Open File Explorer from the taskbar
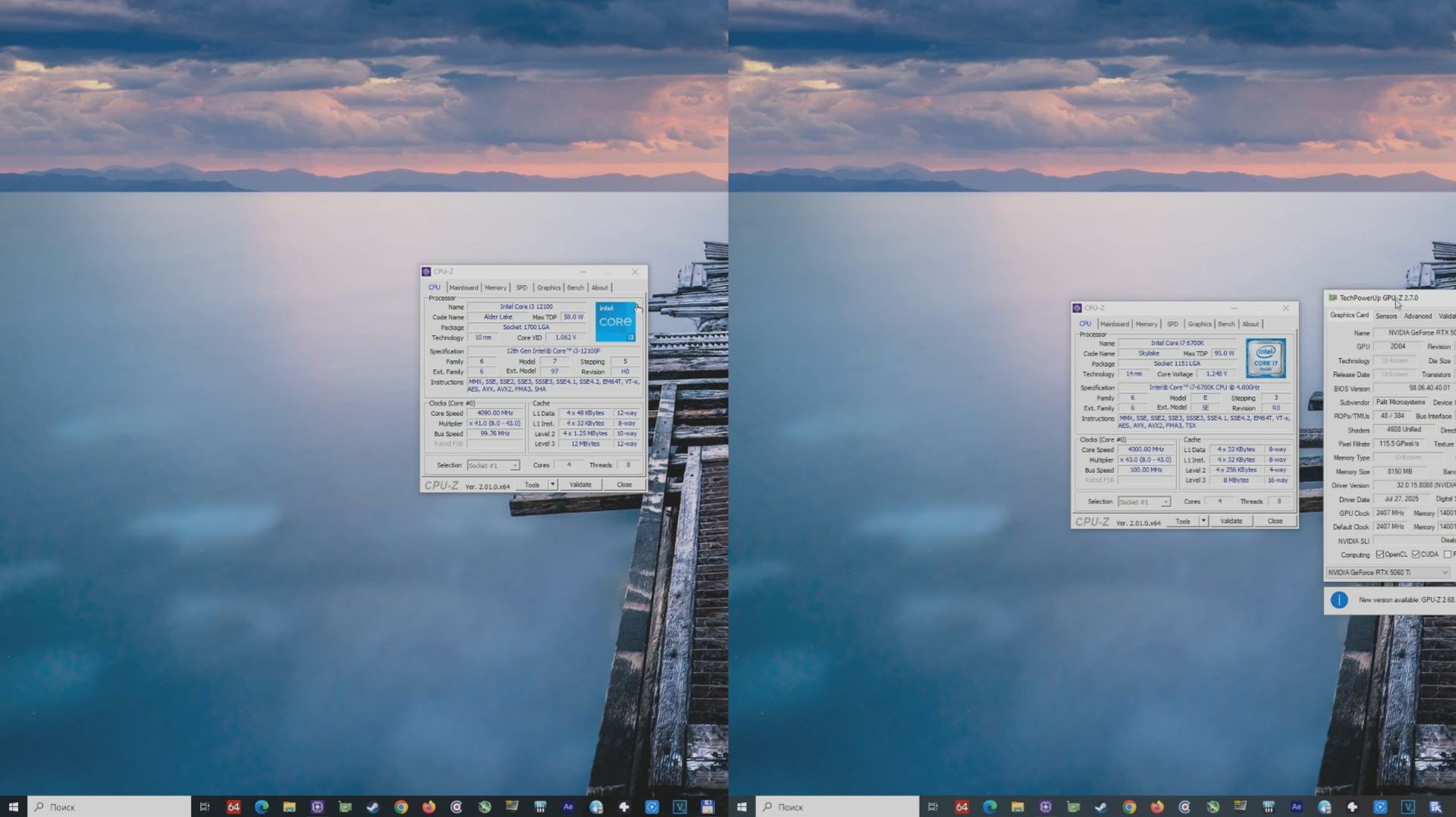 pos(288,807)
